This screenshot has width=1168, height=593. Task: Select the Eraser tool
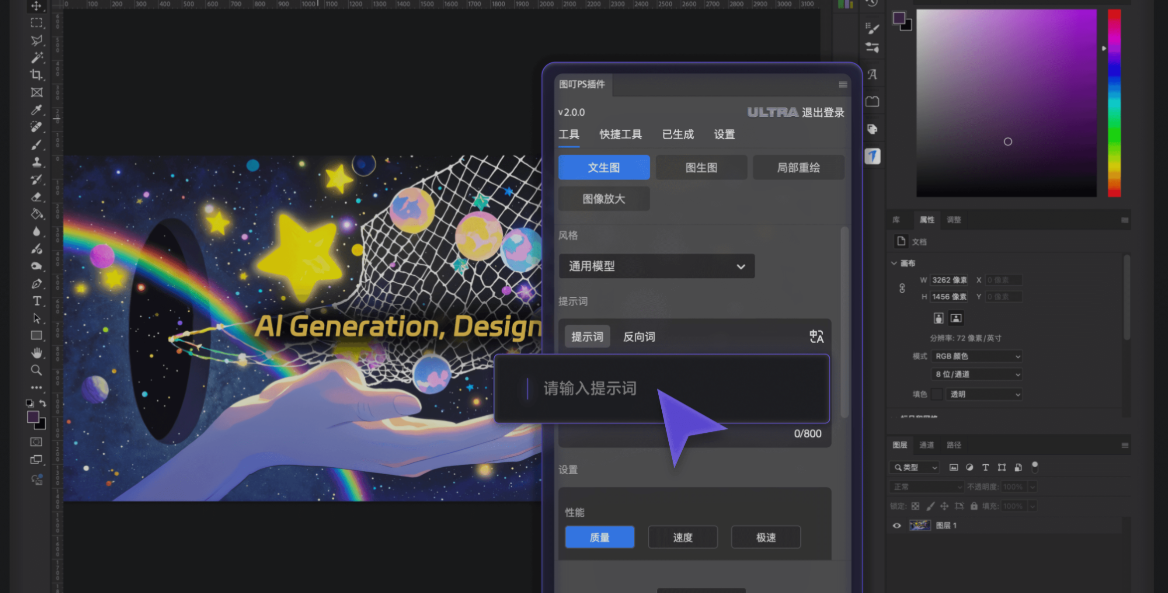tap(36, 197)
